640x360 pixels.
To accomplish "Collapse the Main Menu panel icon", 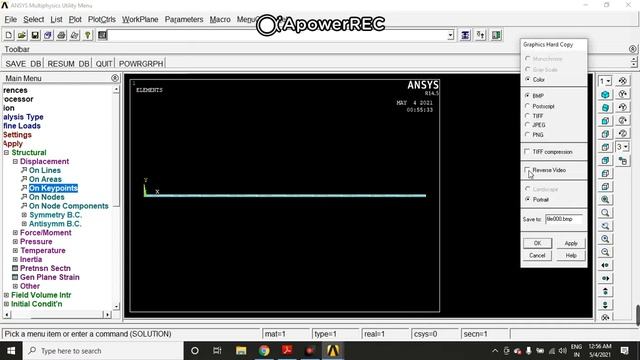I will [x=115, y=78].
